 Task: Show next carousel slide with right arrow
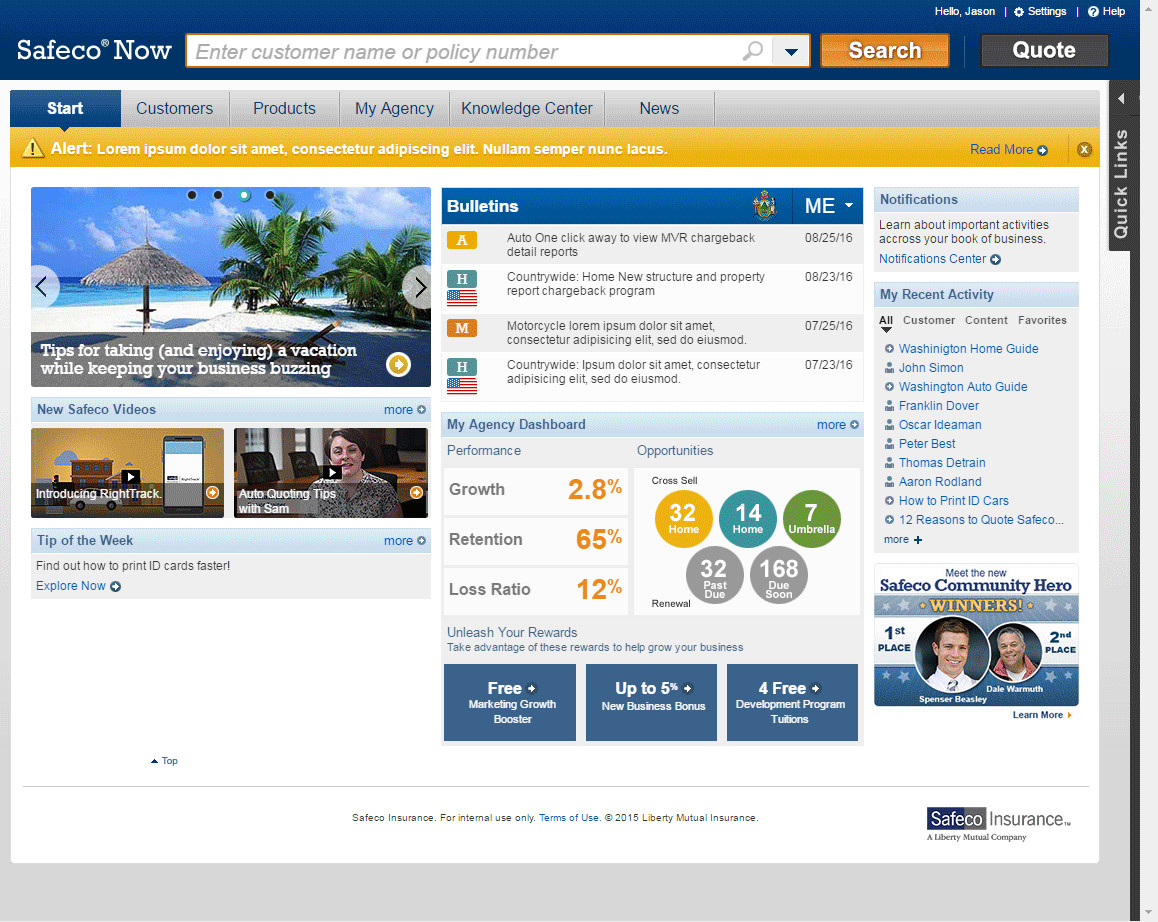tap(418, 288)
